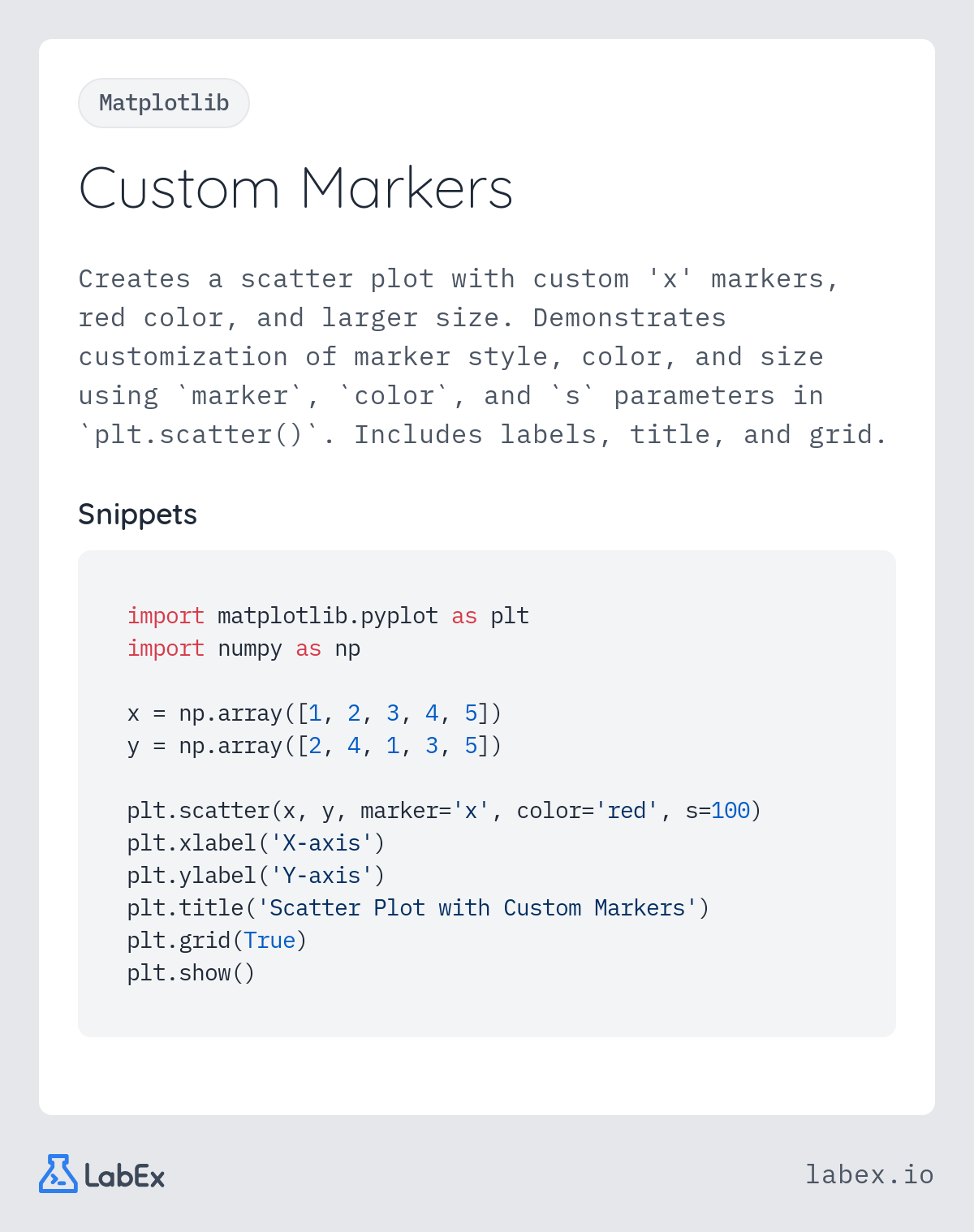Click the plt.title code line
974x1232 pixels.
click(418, 908)
